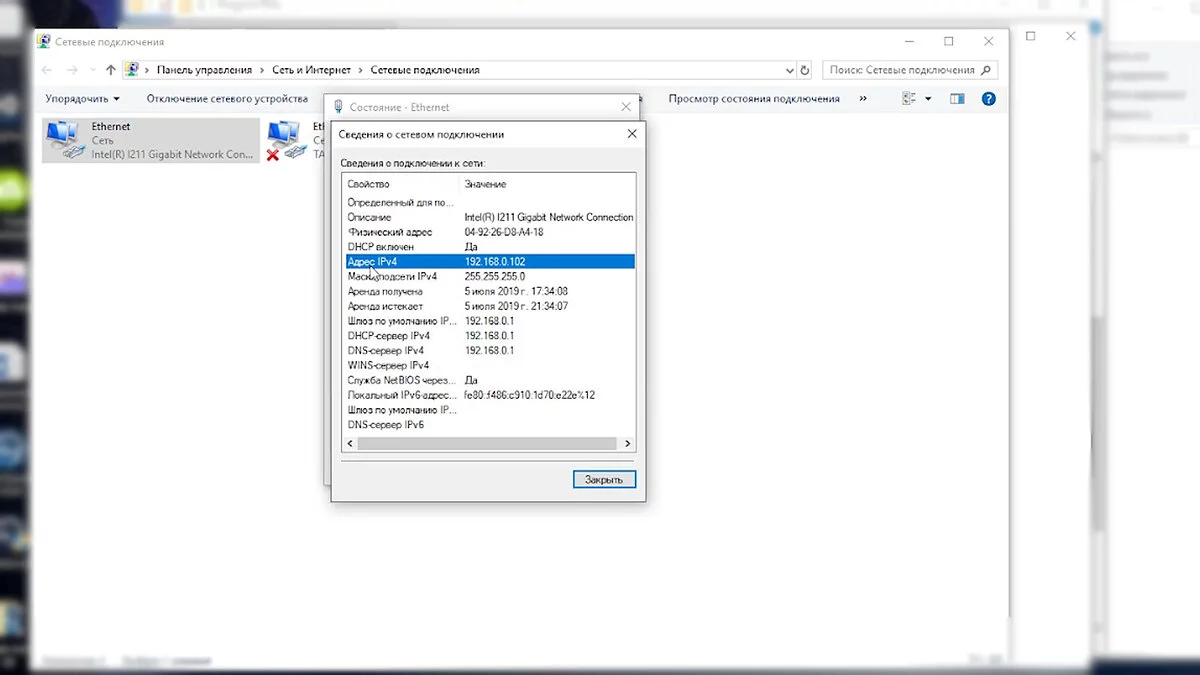The width and height of the screenshot is (1200, 675).
Task: Click the search magnifier icon
Action: (986, 70)
